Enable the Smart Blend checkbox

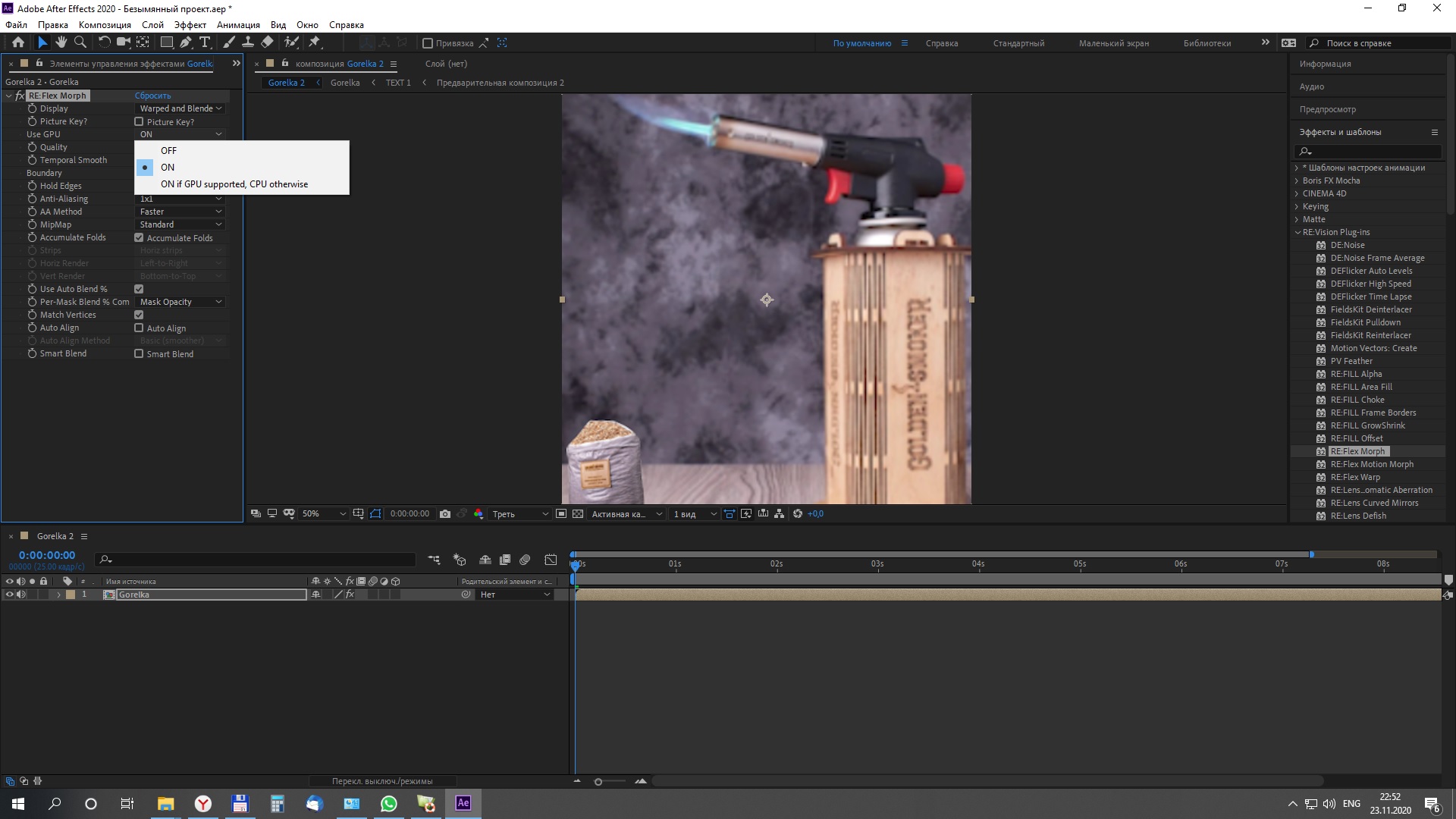139,353
